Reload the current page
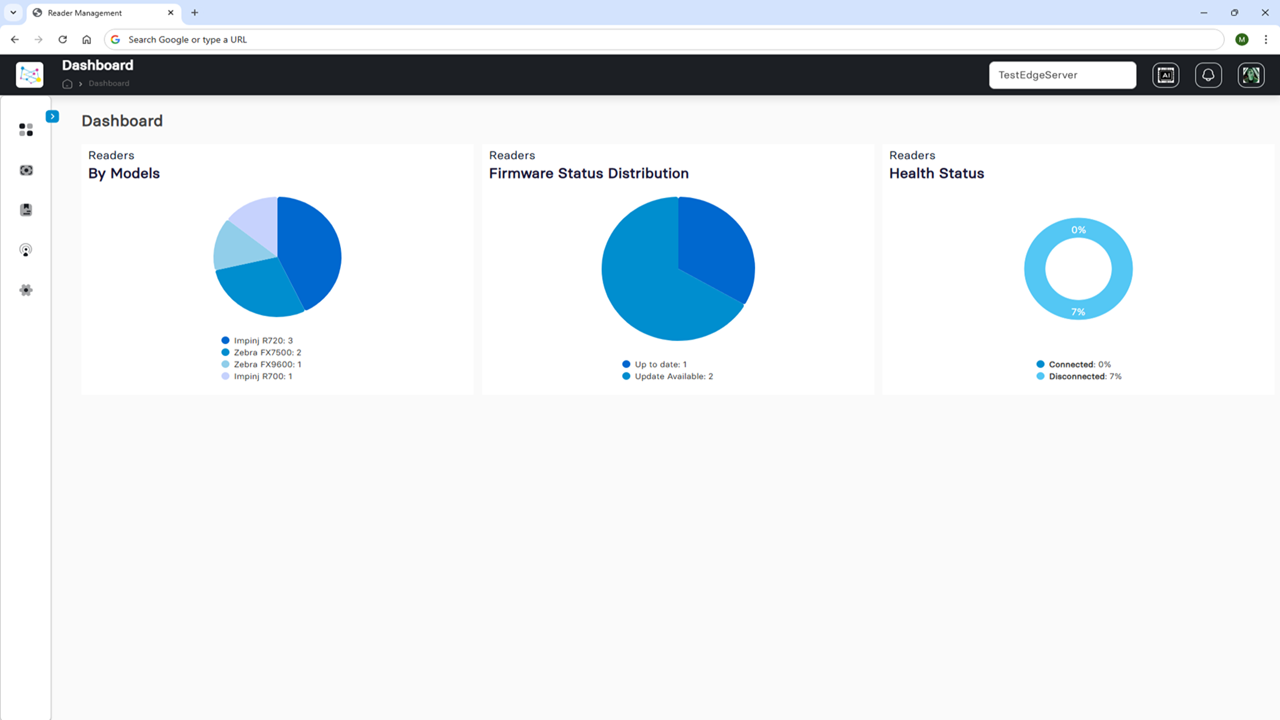 pyautogui.click(x=63, y=40)
